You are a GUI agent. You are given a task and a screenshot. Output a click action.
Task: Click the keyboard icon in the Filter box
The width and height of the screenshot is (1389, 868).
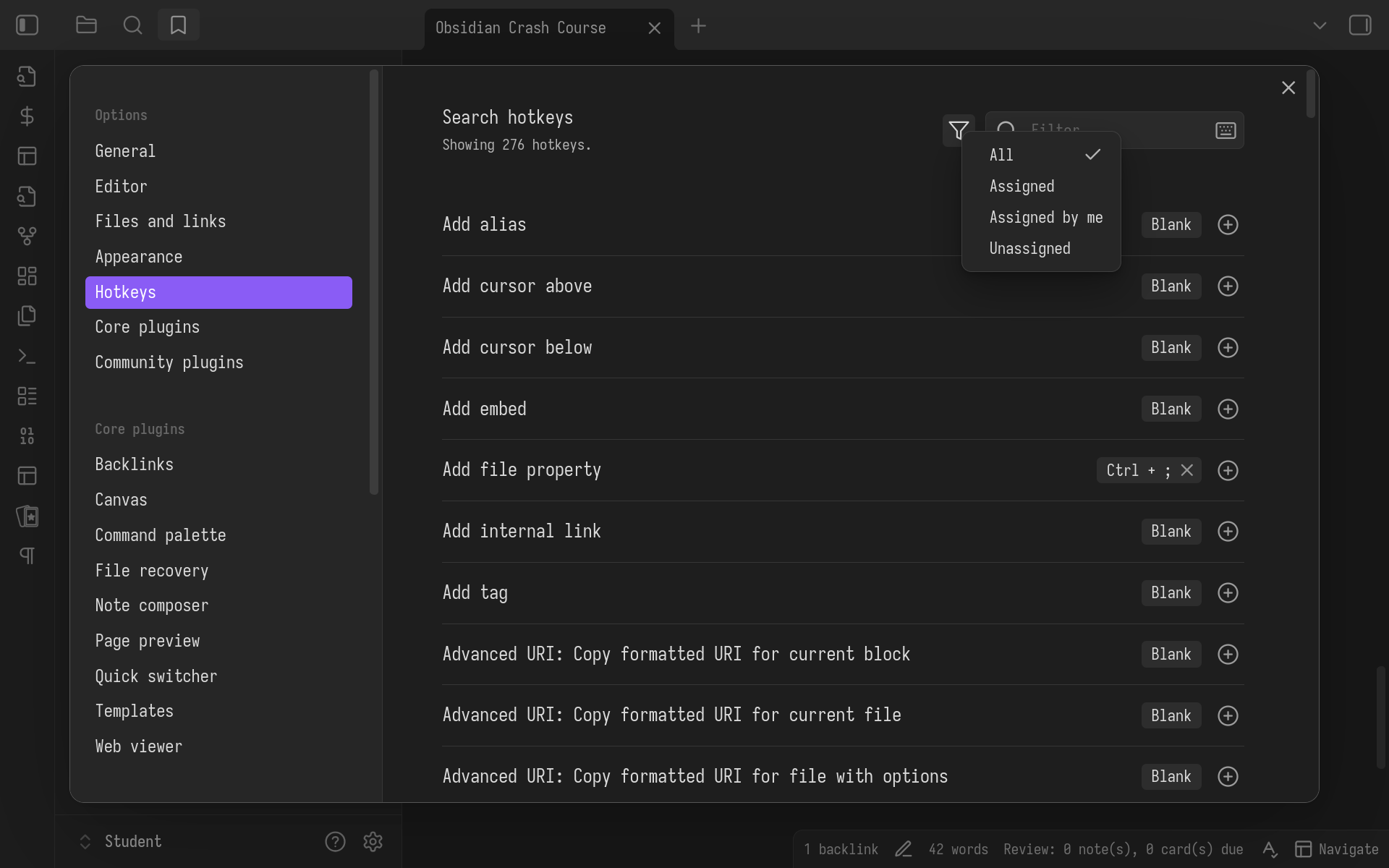click(x=1226, y=130)
